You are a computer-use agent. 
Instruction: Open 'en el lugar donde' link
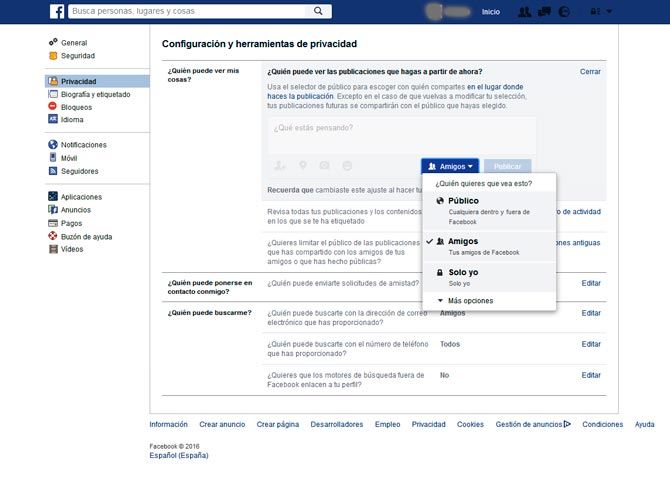click(495, 87)
